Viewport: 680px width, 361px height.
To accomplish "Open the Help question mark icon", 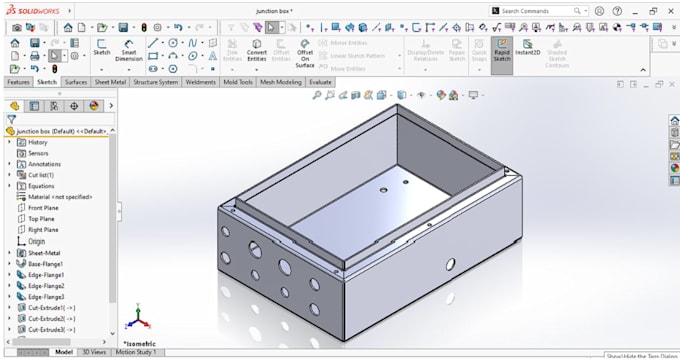I will point(617,11).
